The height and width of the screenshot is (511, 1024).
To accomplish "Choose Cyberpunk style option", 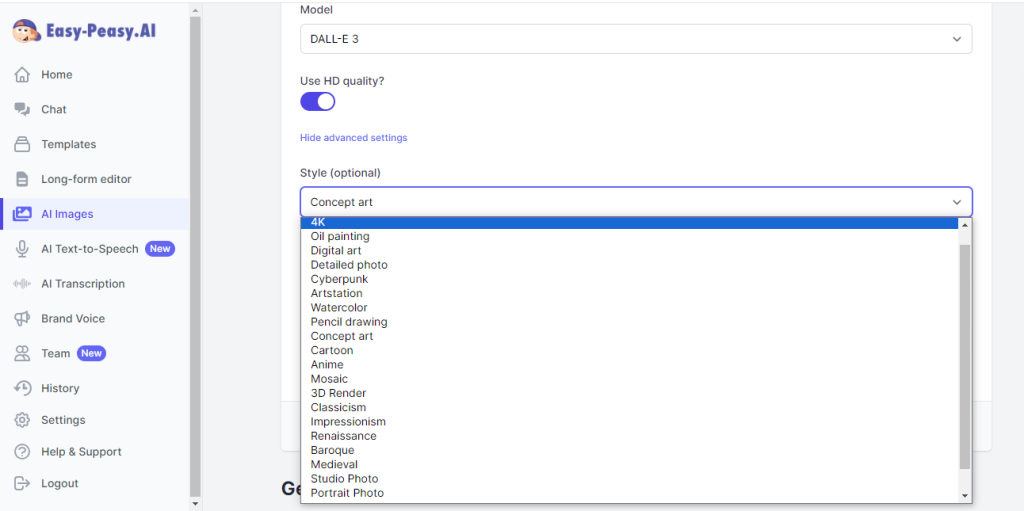I will [x=339, y=279].
